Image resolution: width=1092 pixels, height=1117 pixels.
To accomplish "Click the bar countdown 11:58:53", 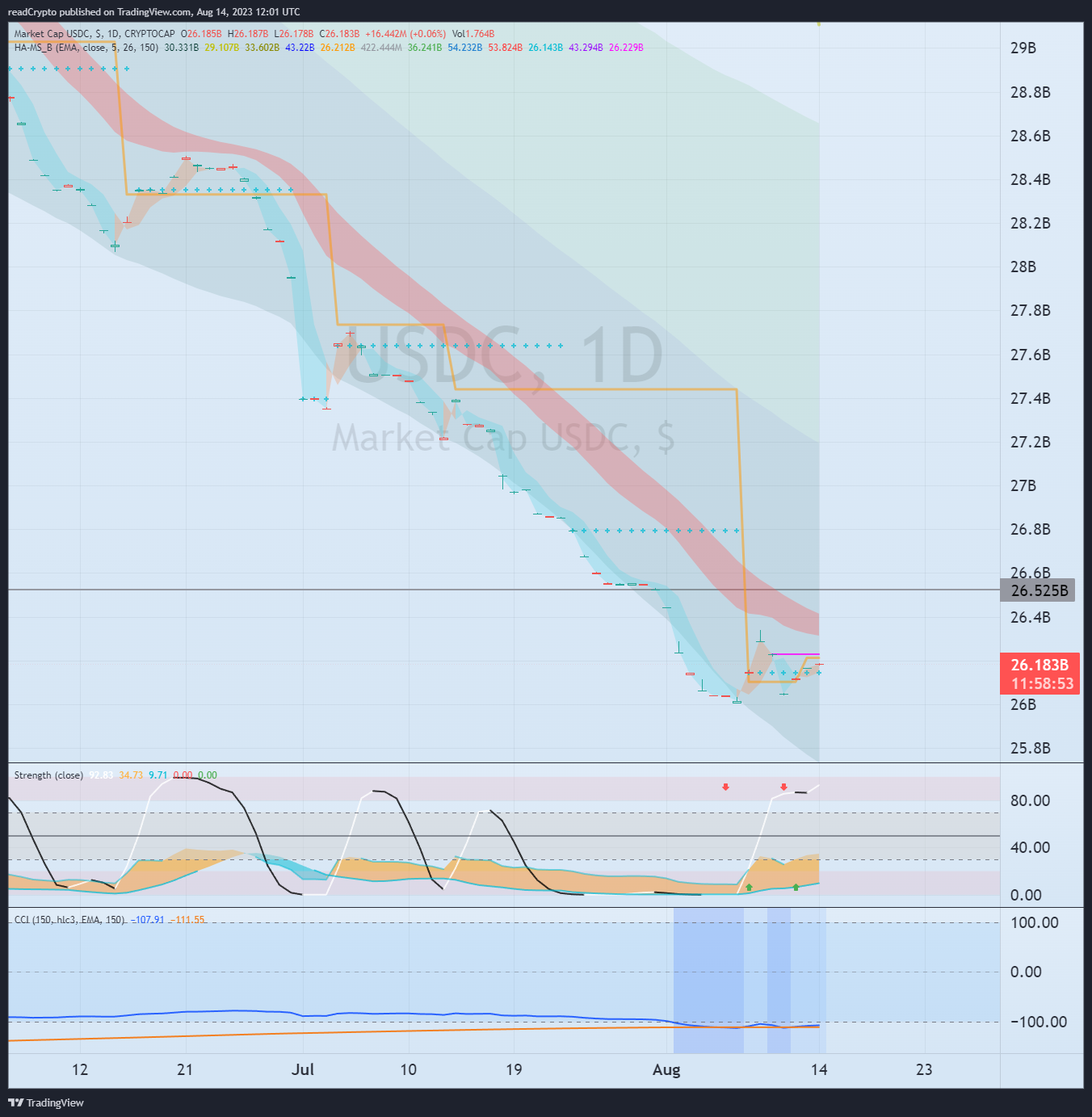I will pos(1043,684).
